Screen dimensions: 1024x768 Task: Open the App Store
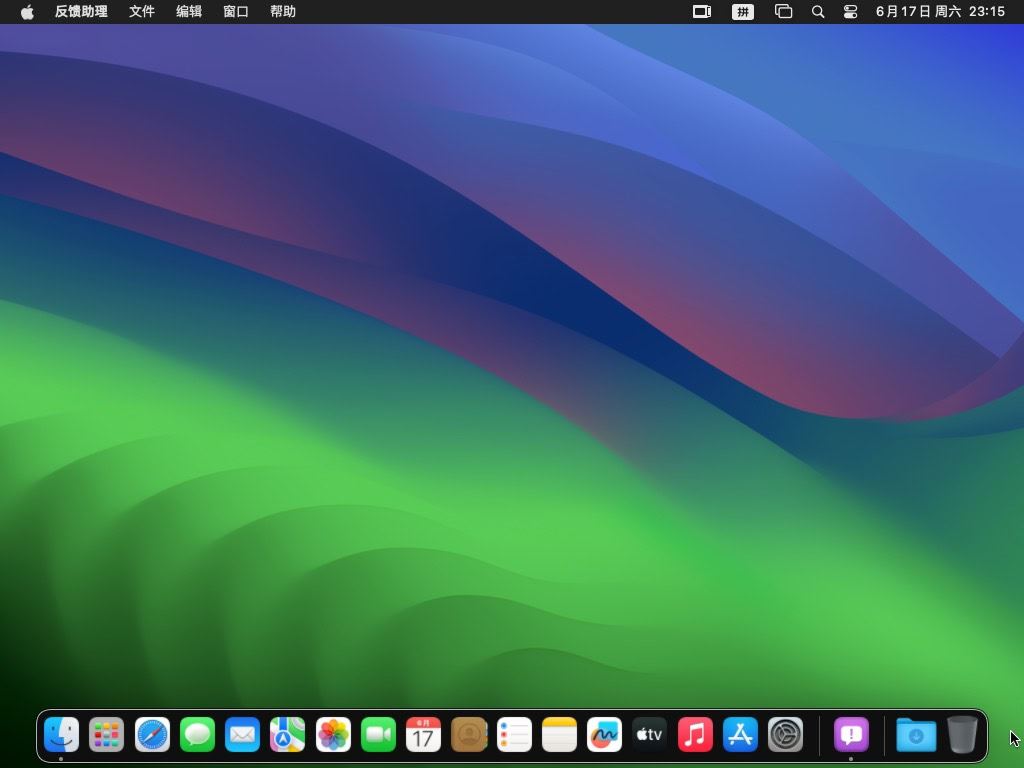[740, 735]
